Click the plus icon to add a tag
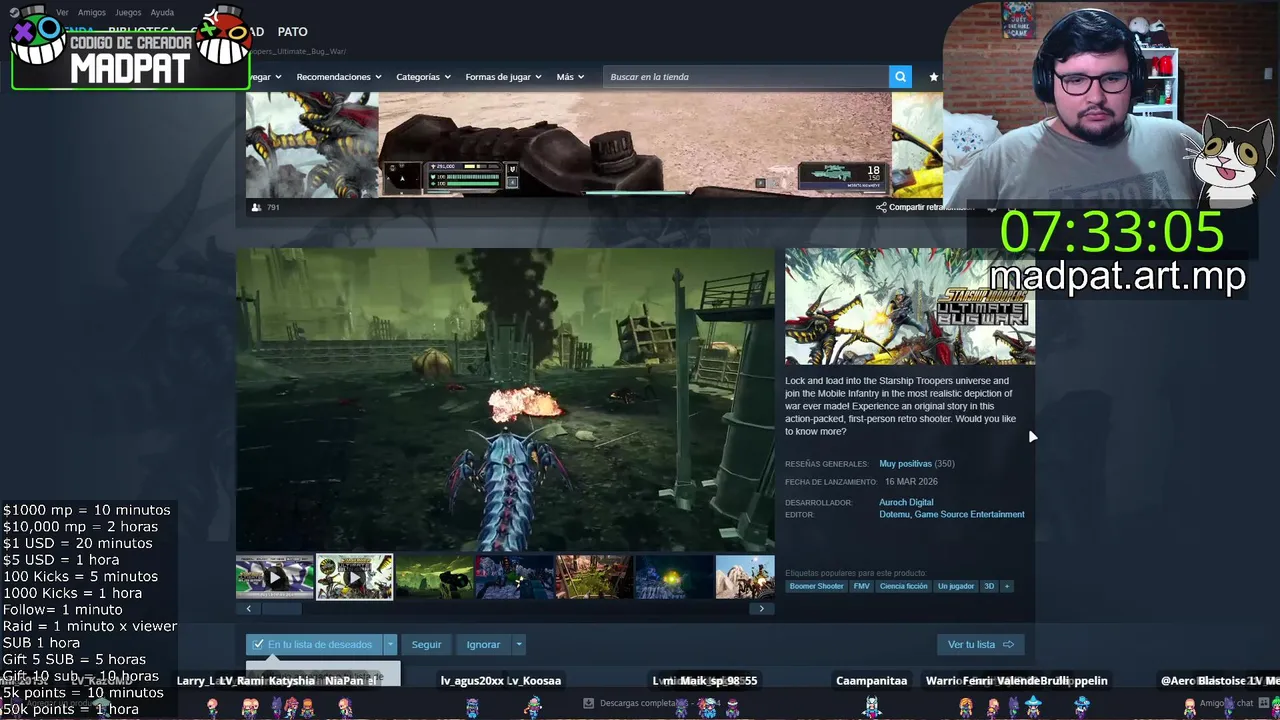The height and width of the screenshot is (720, 1280). pos(1007,586)
